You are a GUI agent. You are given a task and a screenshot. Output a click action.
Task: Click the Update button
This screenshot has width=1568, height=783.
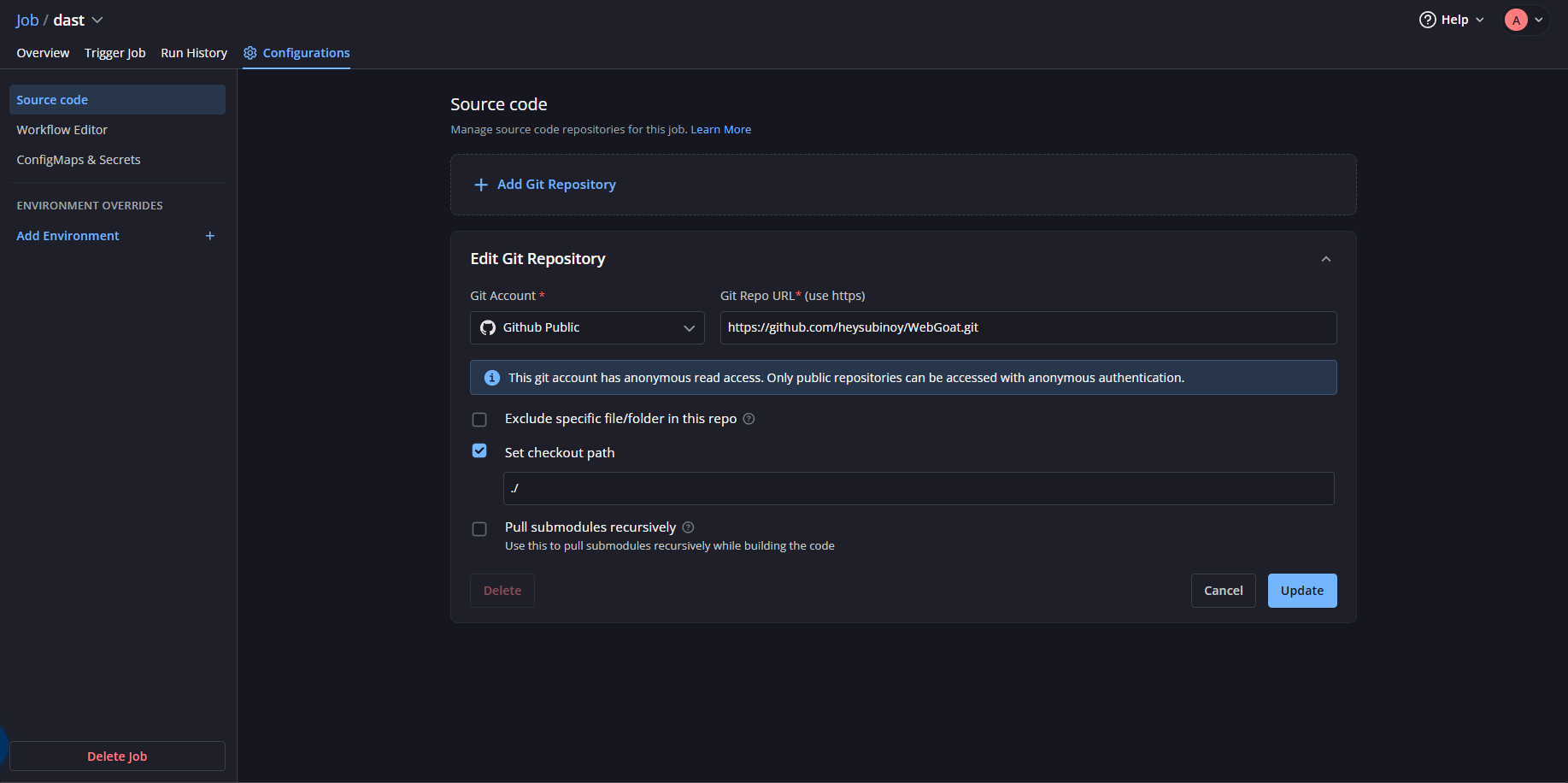(x=1301, y=591)
